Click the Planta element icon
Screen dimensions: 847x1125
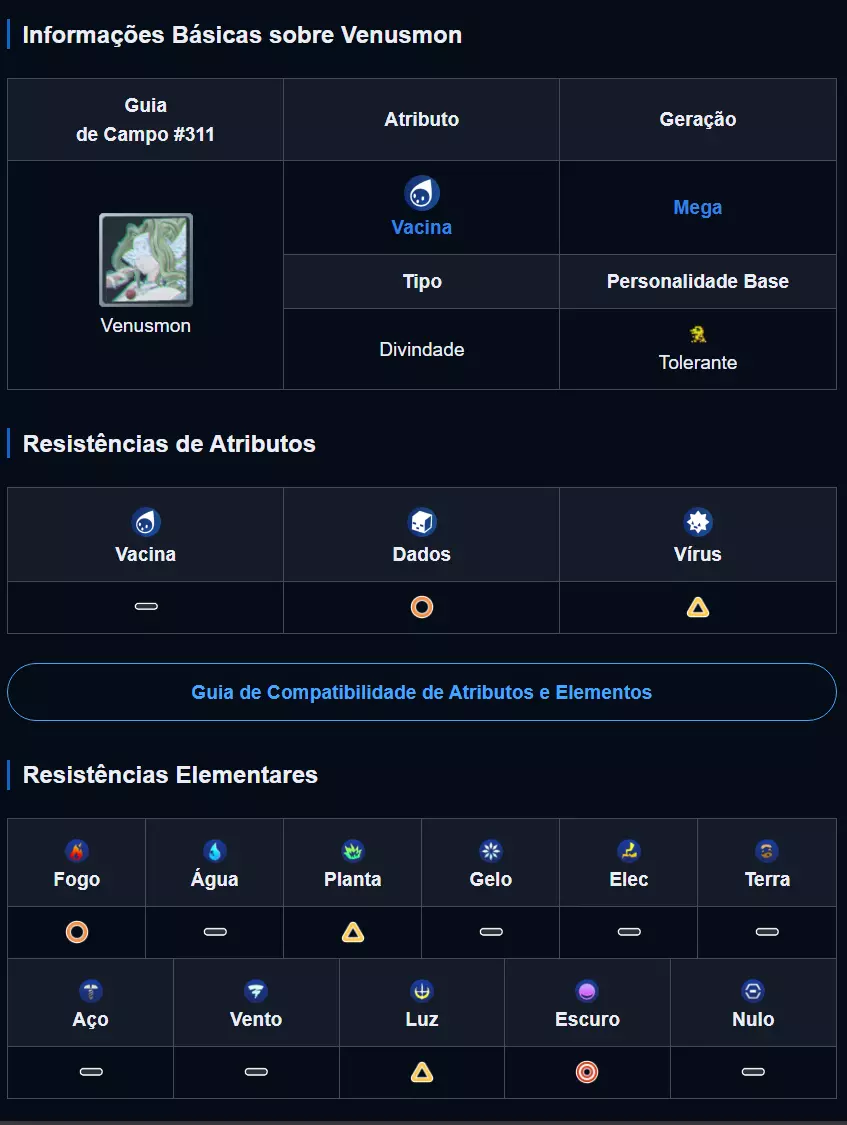353,851
